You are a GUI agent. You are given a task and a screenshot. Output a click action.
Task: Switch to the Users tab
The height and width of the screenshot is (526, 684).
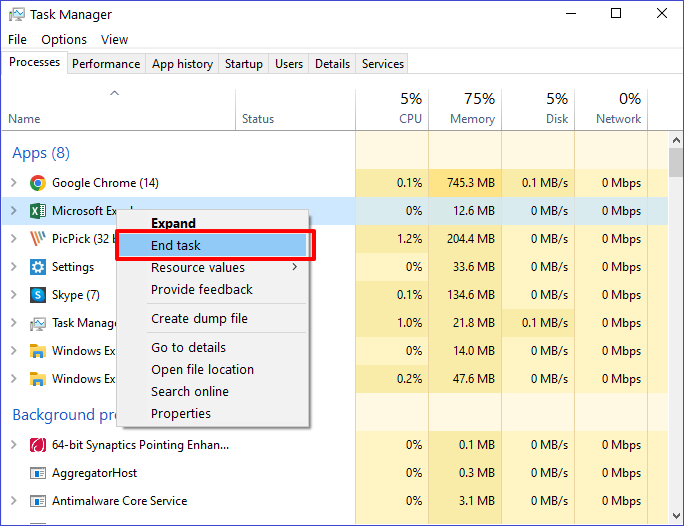(289, 64)
